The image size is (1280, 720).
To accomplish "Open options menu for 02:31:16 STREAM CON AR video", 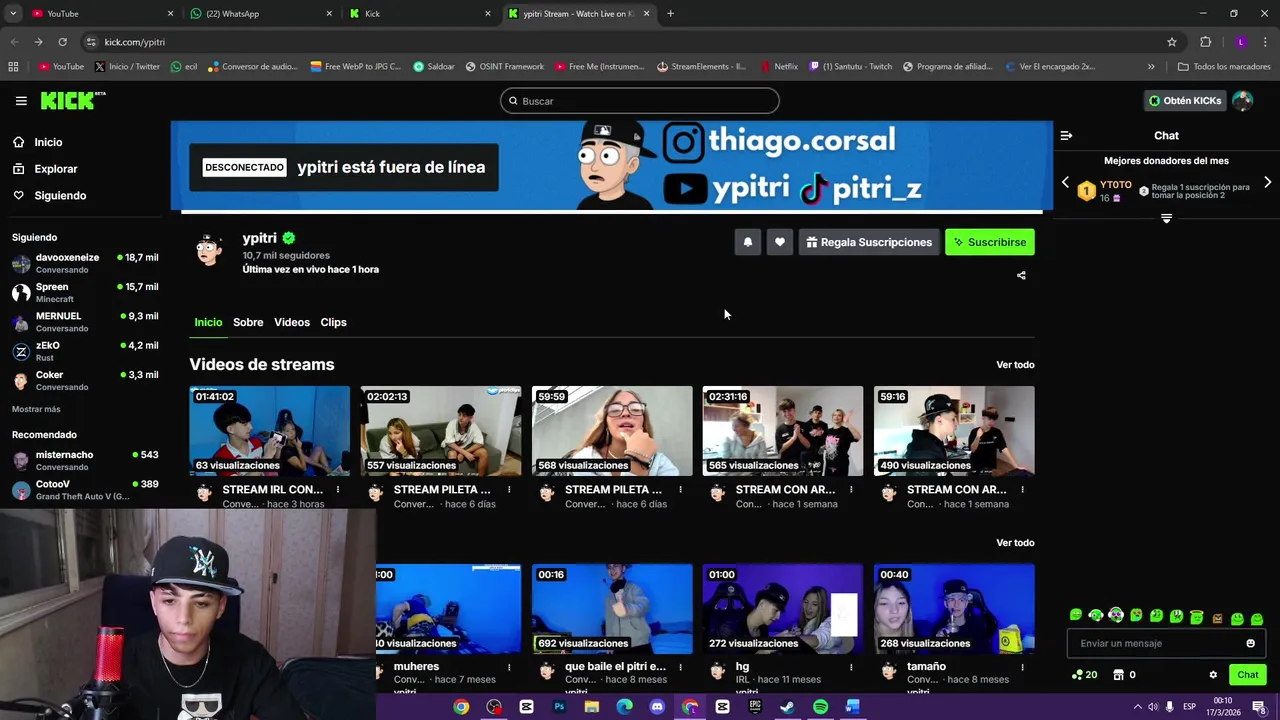I will point(851,490).
